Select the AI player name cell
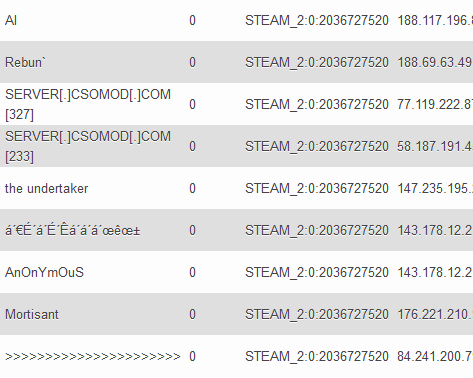This screenshot has height=378, width=473. [11, 21]
